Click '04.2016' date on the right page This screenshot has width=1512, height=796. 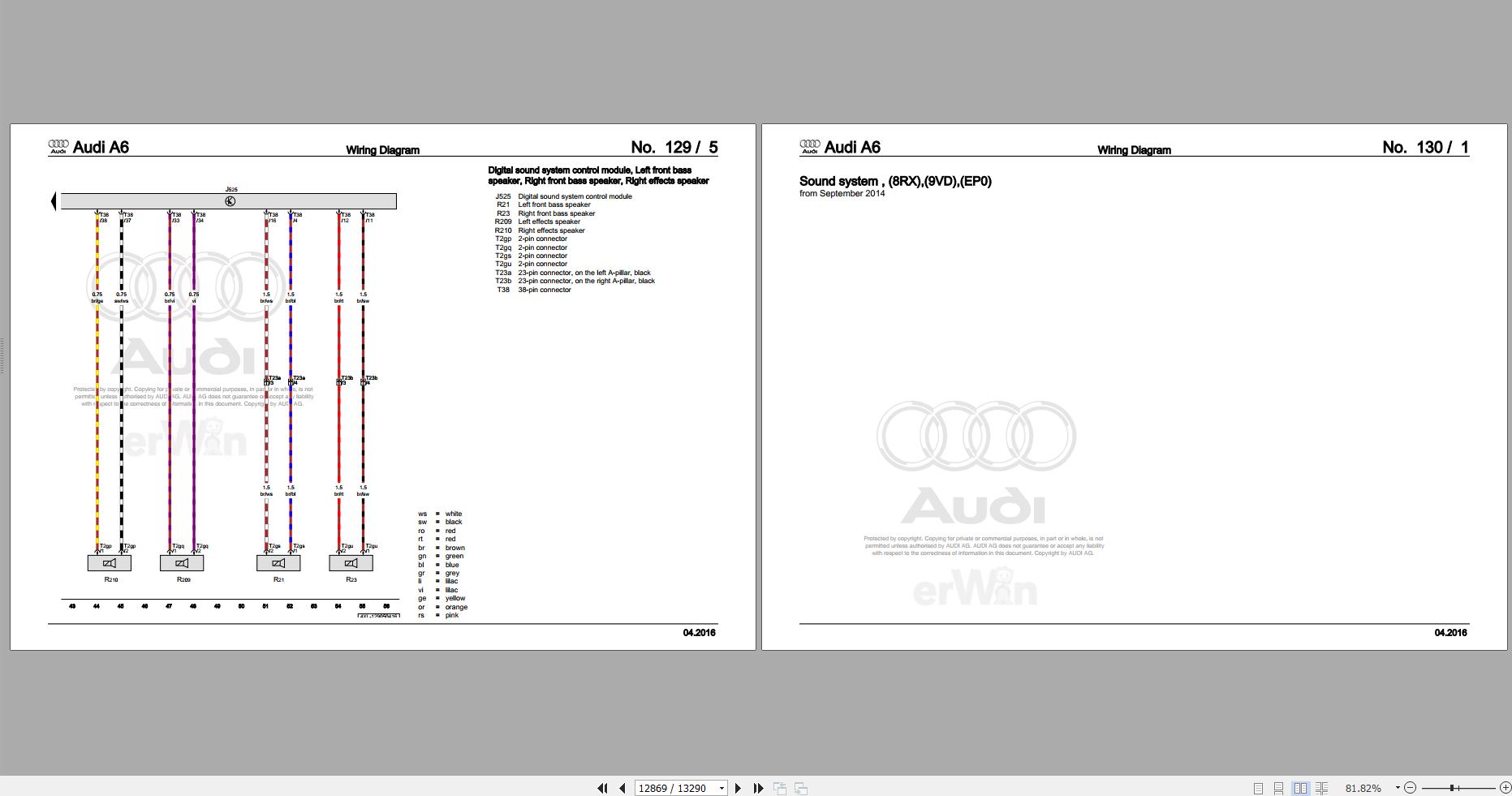1451,633
